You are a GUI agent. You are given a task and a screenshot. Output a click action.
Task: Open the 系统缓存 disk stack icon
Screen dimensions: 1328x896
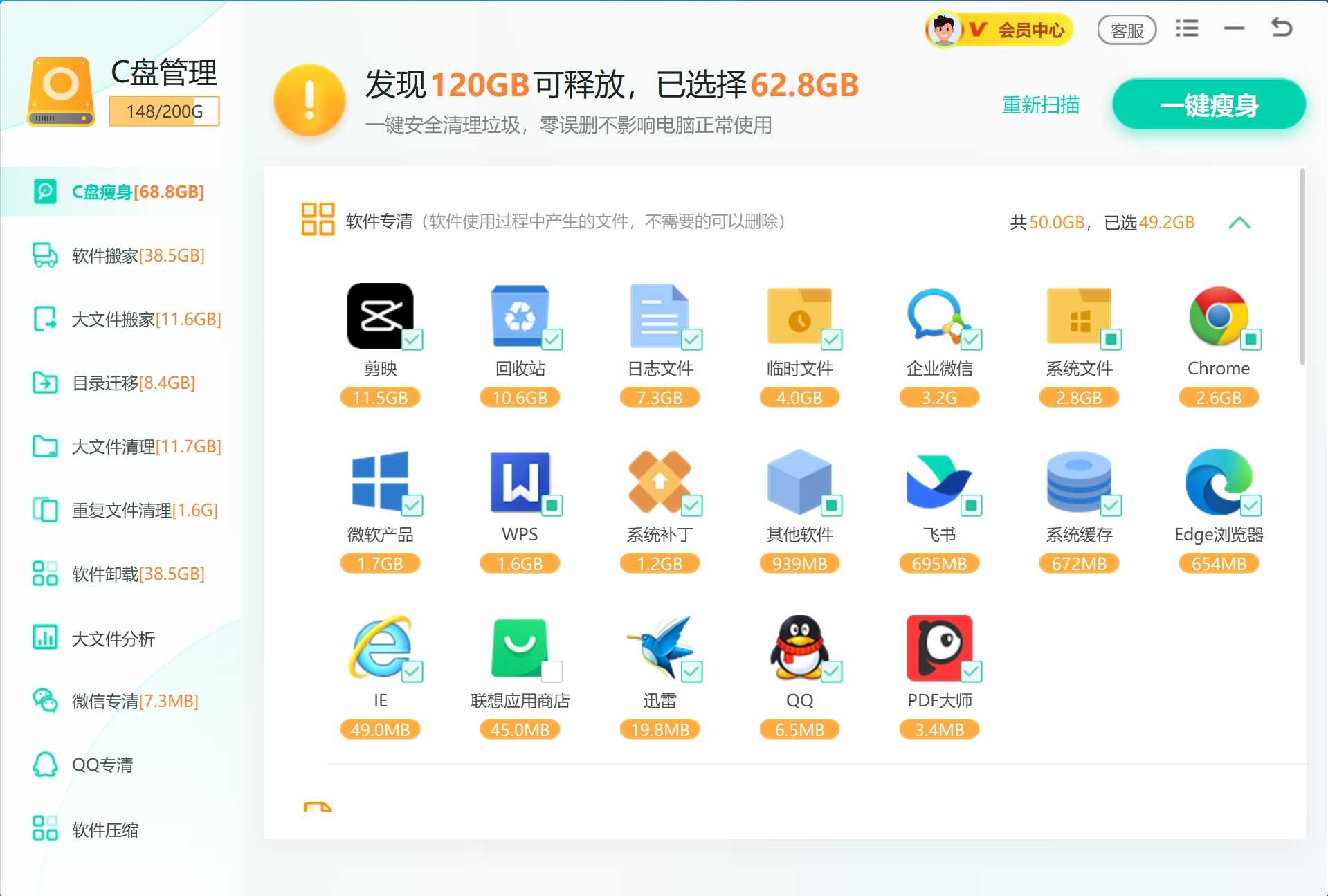[x=1079, y=482]
